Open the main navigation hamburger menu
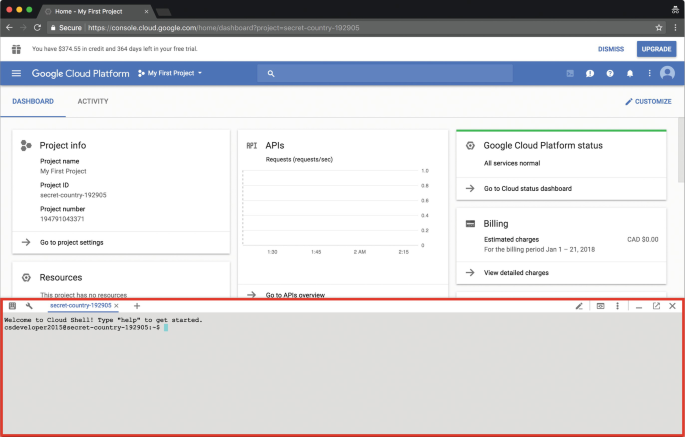Image resolution: width=685 pixels, height=437 pixels. pyautogui.click(x=16, y=73)
